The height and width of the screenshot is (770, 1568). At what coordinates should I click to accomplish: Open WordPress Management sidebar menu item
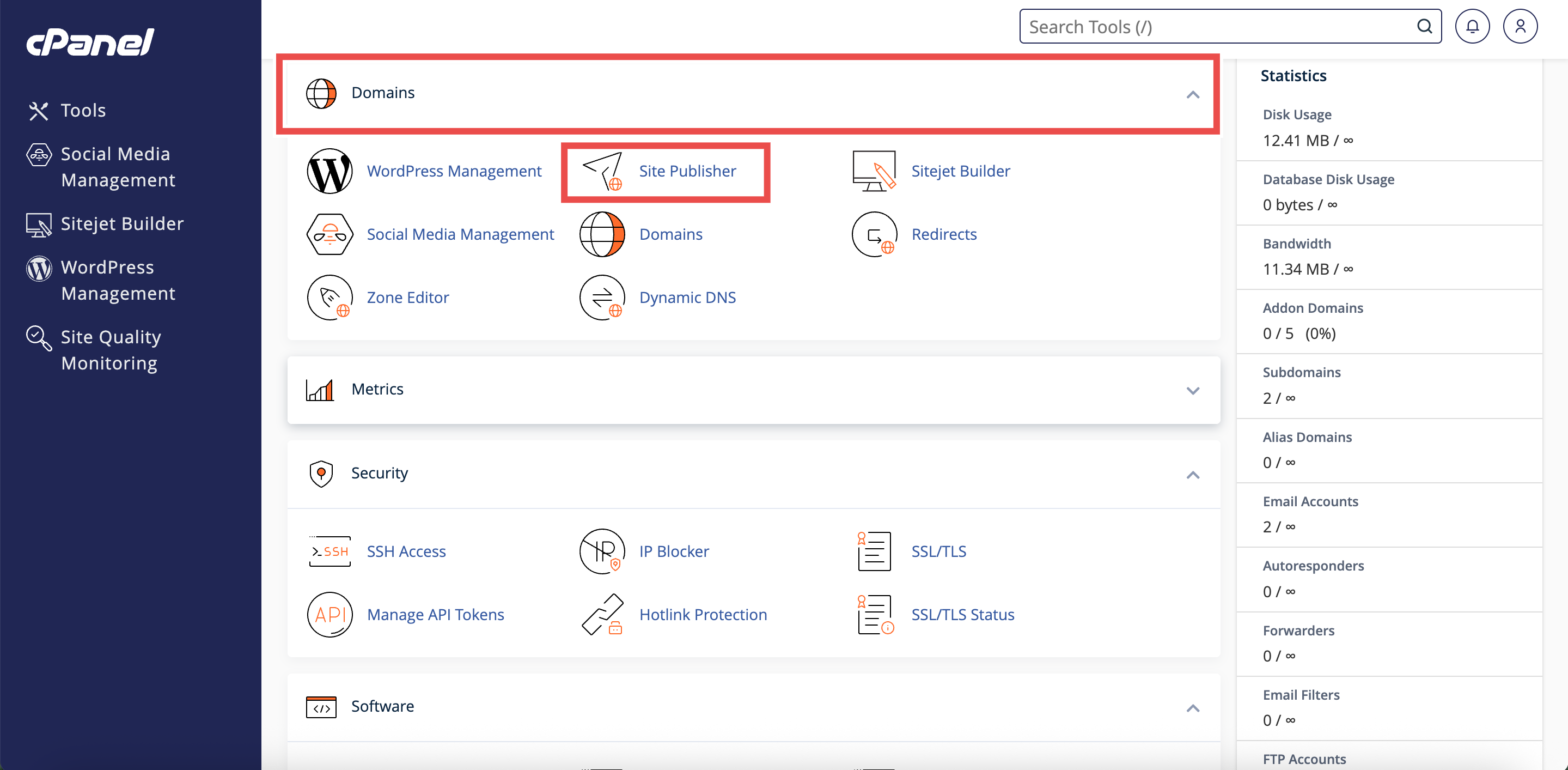click(118, 280)
